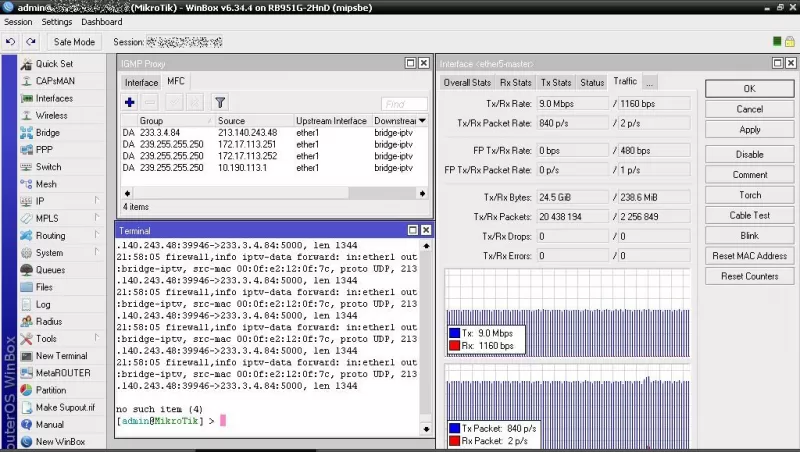Open Interfaces in sidebar
The width and height of the screenshot is (800, 452).
point(54,98)
